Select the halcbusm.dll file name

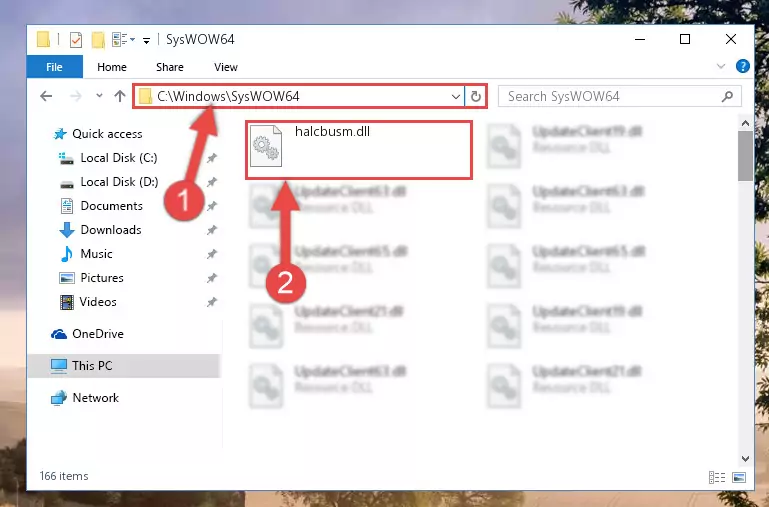(332, 131)
